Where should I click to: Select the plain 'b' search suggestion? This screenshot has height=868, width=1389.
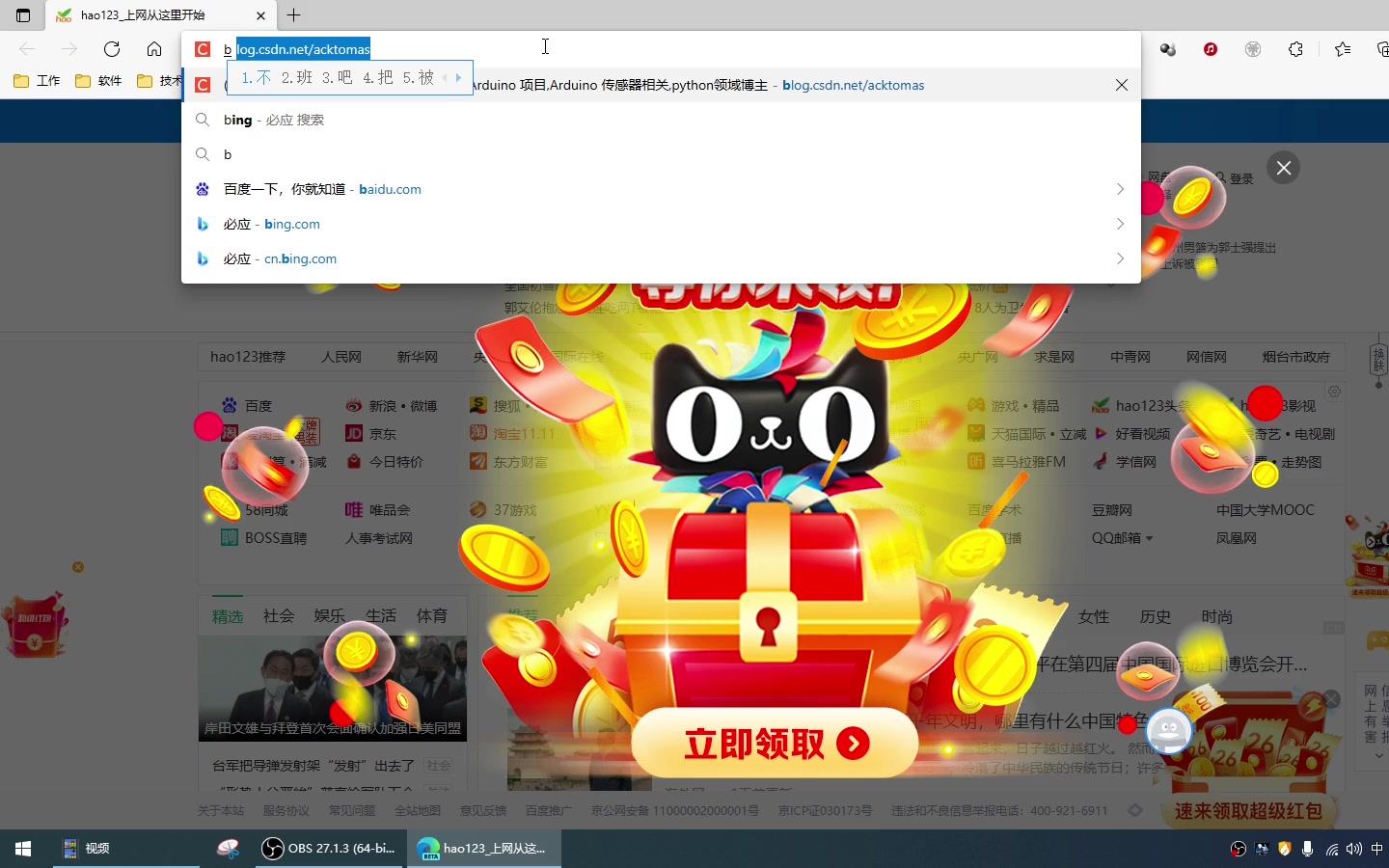[661, 154]
